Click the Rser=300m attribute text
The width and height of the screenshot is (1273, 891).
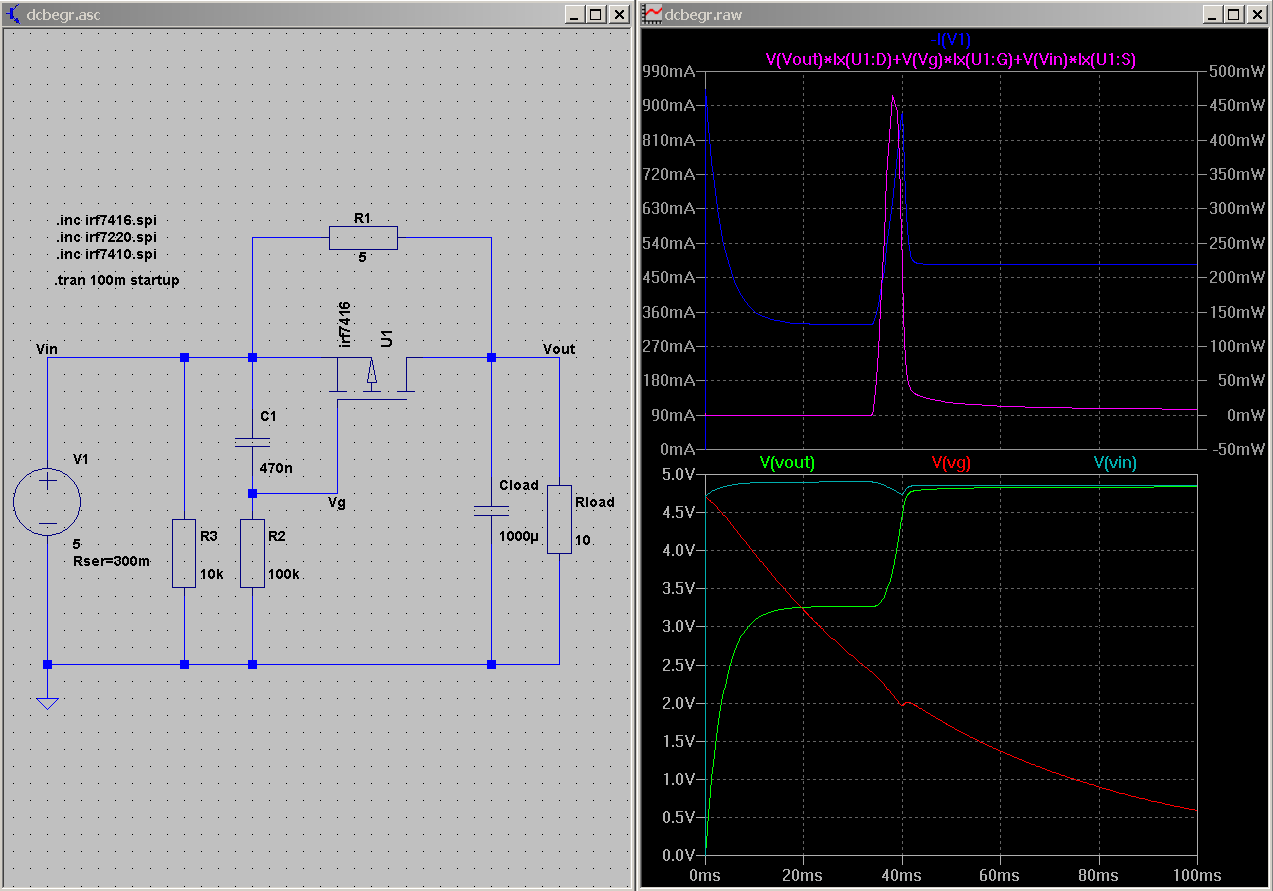tap(112, 562)
